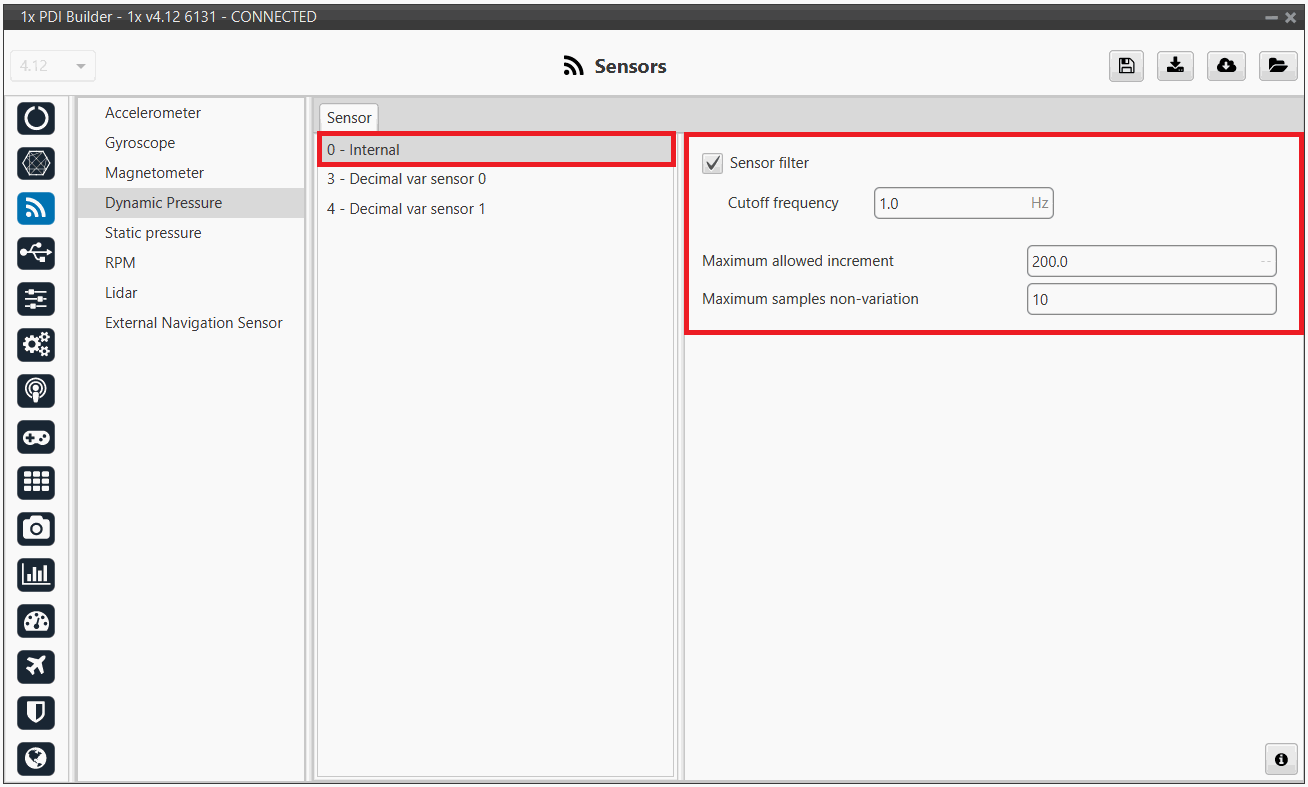Open the camera sidebar icon
This screenshot has height=787, width=1308.
click(37, 528)
